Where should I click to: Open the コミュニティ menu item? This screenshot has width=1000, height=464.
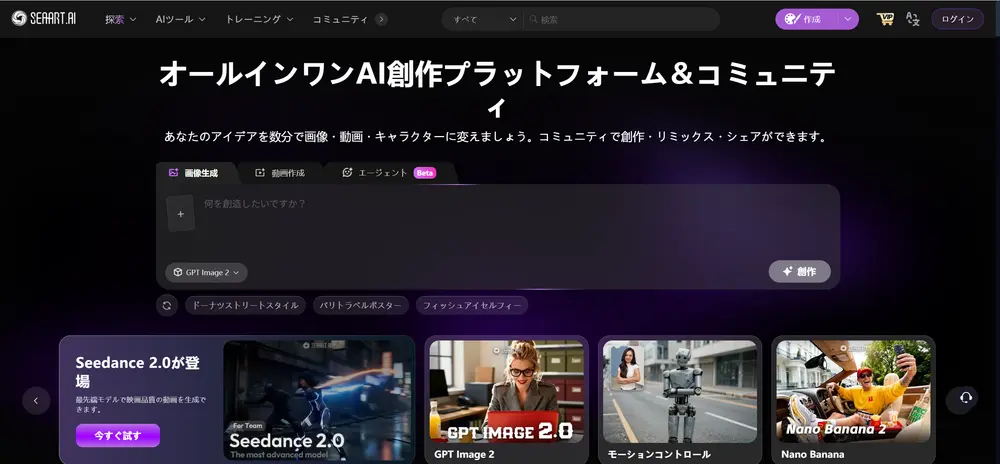[x=340, y=19]
